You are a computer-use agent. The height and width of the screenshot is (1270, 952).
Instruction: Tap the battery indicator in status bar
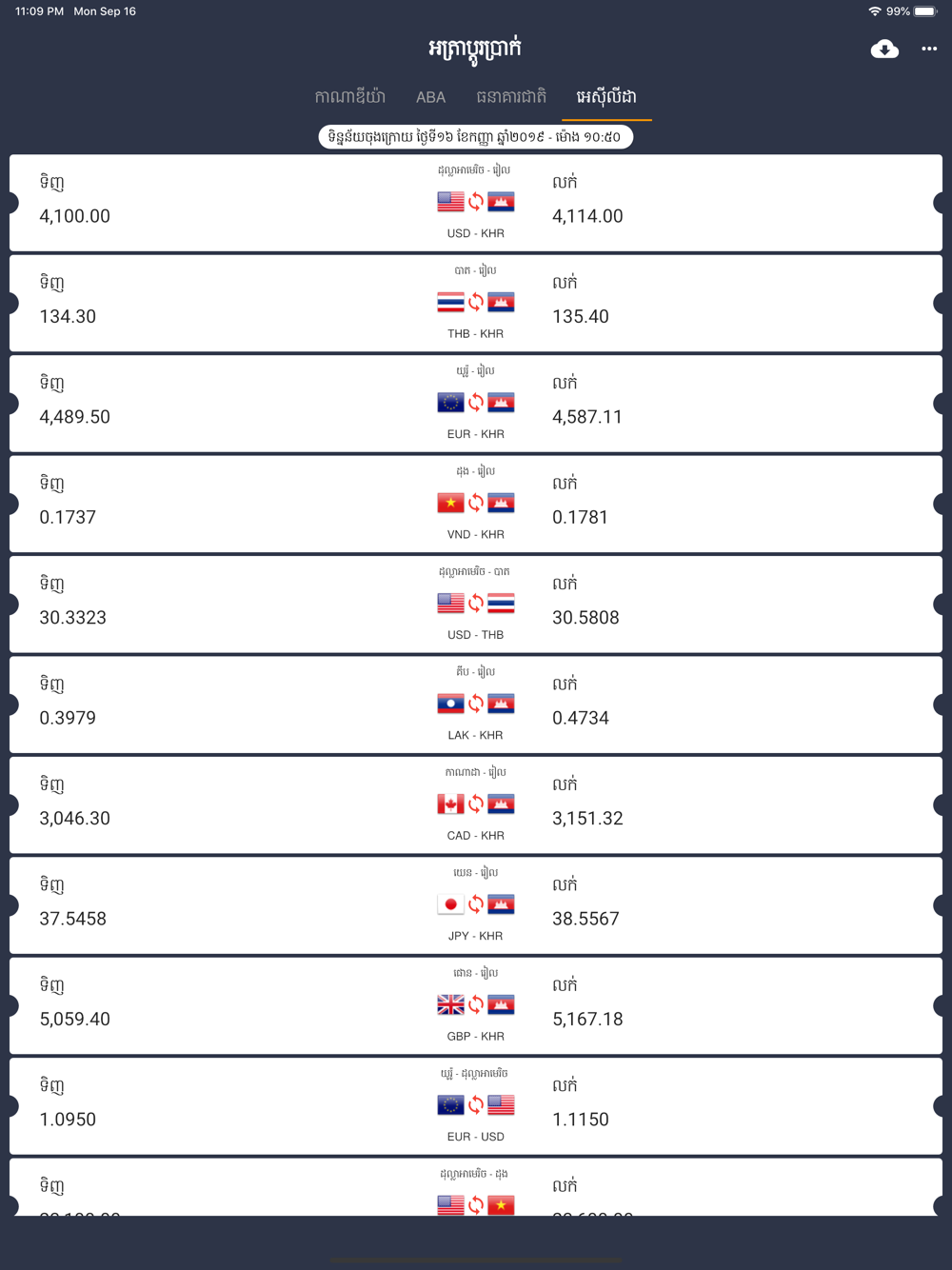click(926, 11)
